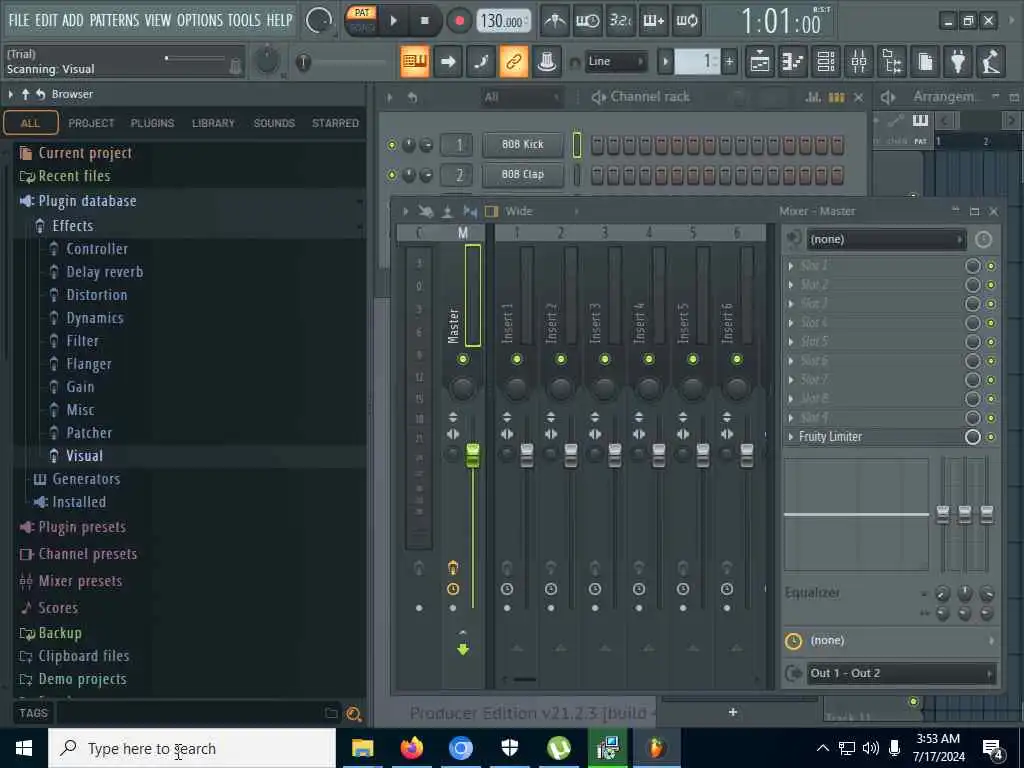The height and width of the screenshot is (768, 1024).
Task: Open the mixer input (none) dropdown
Action: 886,240
